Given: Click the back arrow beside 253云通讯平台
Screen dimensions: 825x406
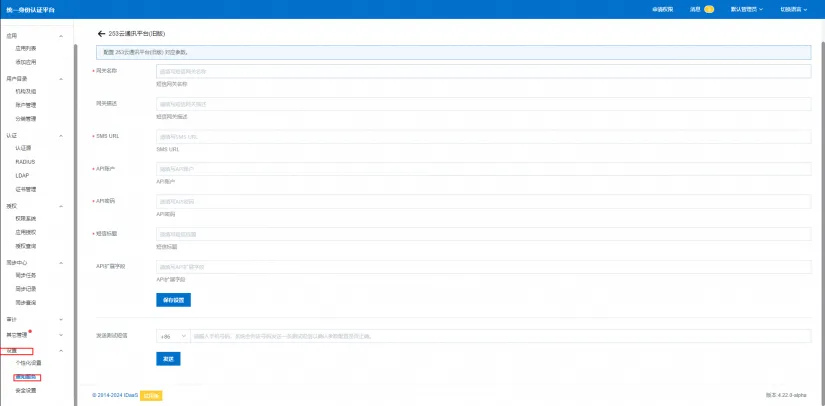Looking at the screenshot, I should point(101,34).
